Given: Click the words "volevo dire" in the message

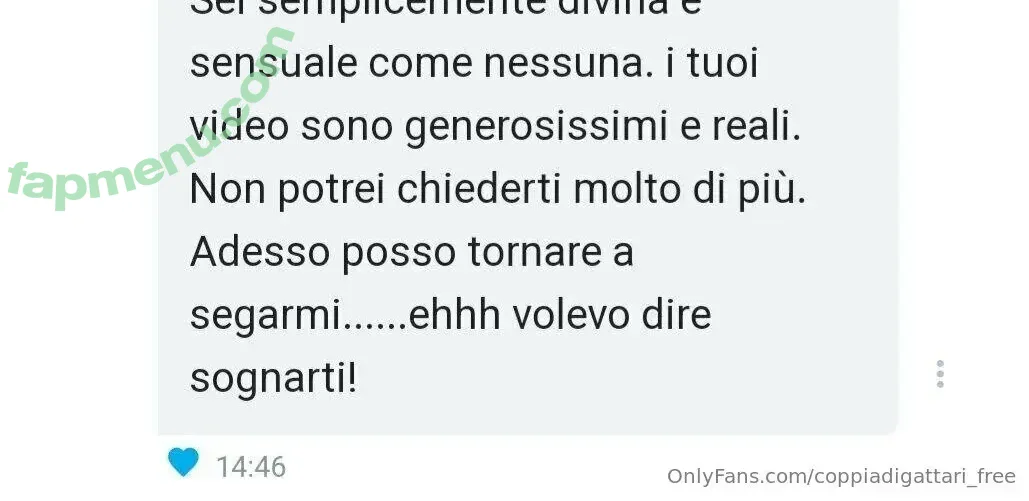Looking at the screenshot, I should pos(612,316).
